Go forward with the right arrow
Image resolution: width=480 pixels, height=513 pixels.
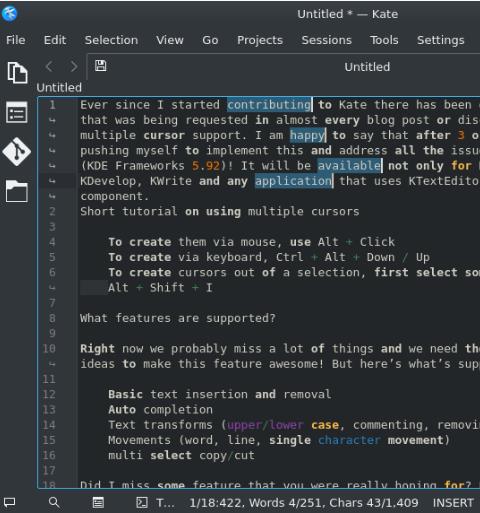74,66
